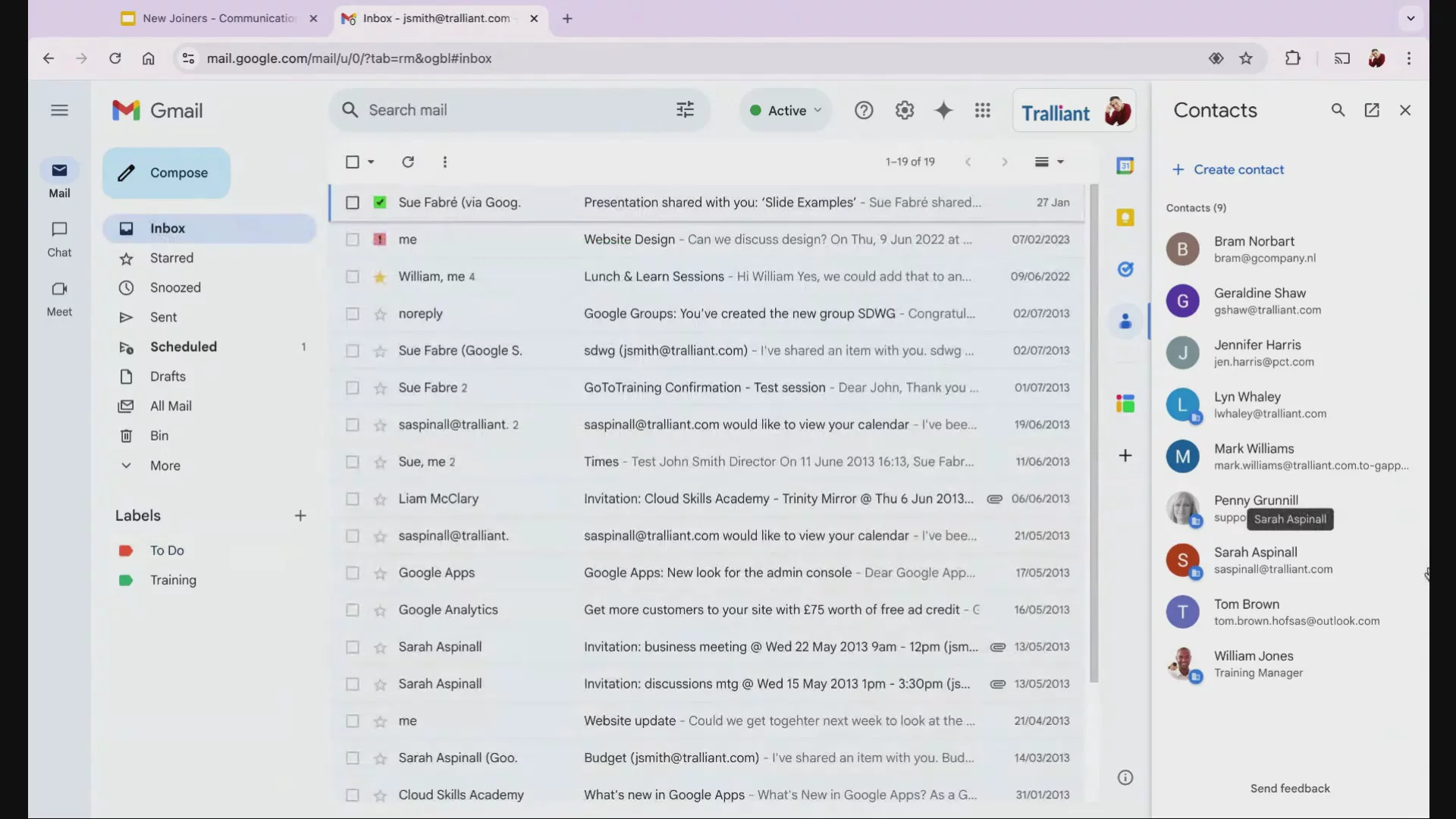Click the Compose button
This screenshot has width=1456, height=819.
166,173
